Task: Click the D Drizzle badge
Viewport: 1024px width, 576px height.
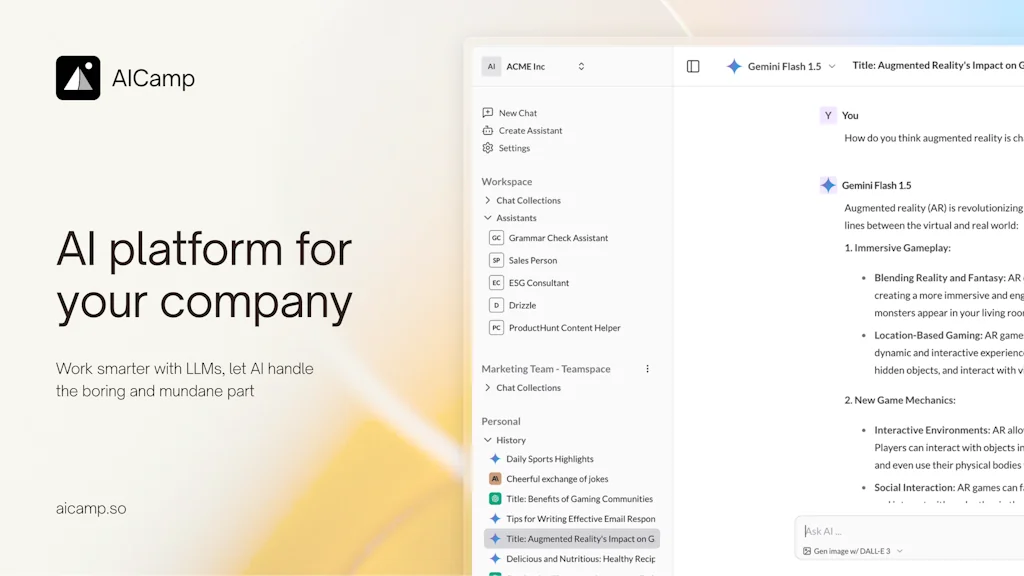Action: point(496,305)
